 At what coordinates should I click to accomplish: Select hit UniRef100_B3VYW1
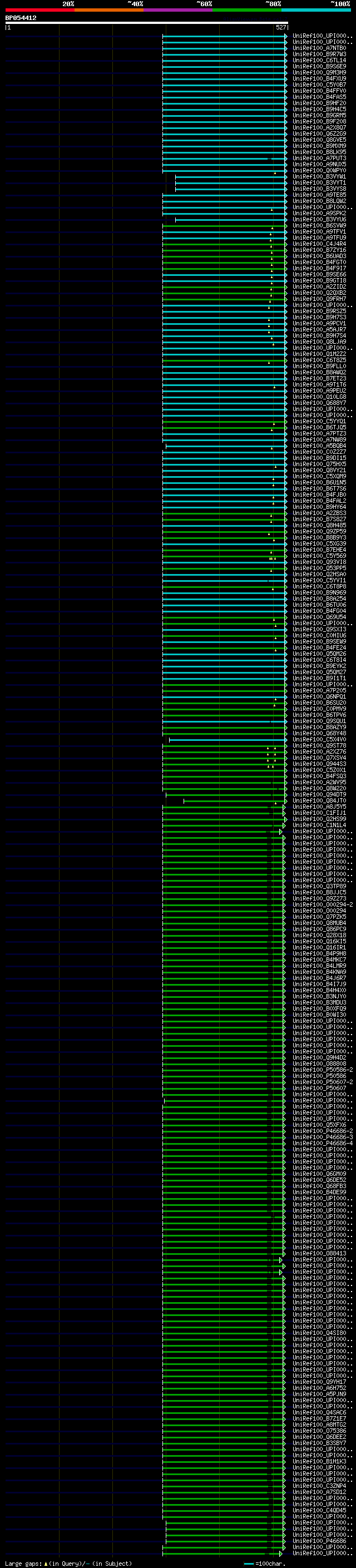coord(319,176)
